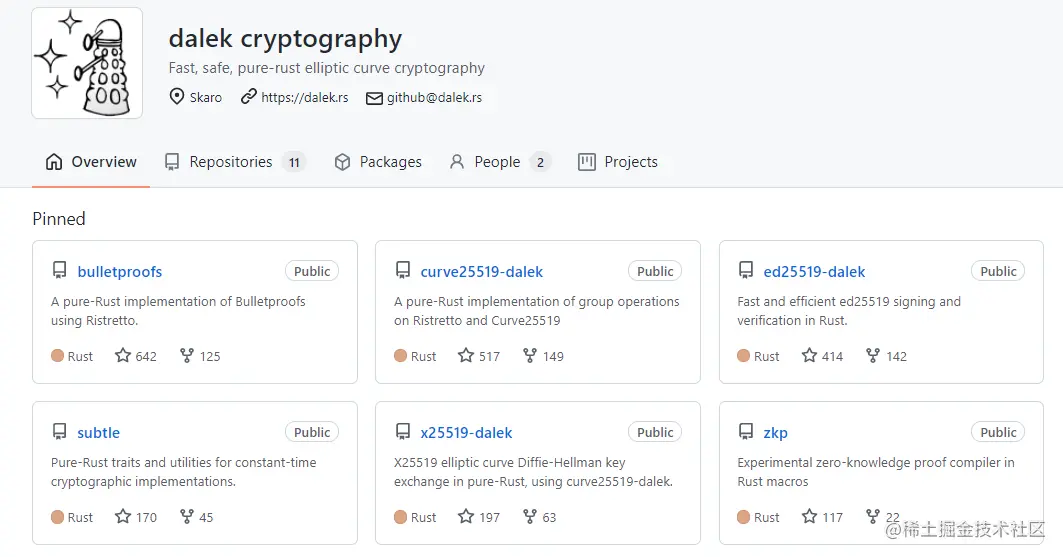Image resolution: width=1063 pixels, height=557 pixels.
Task: Open the x25519-dalek repository
Action: point(466,433)
